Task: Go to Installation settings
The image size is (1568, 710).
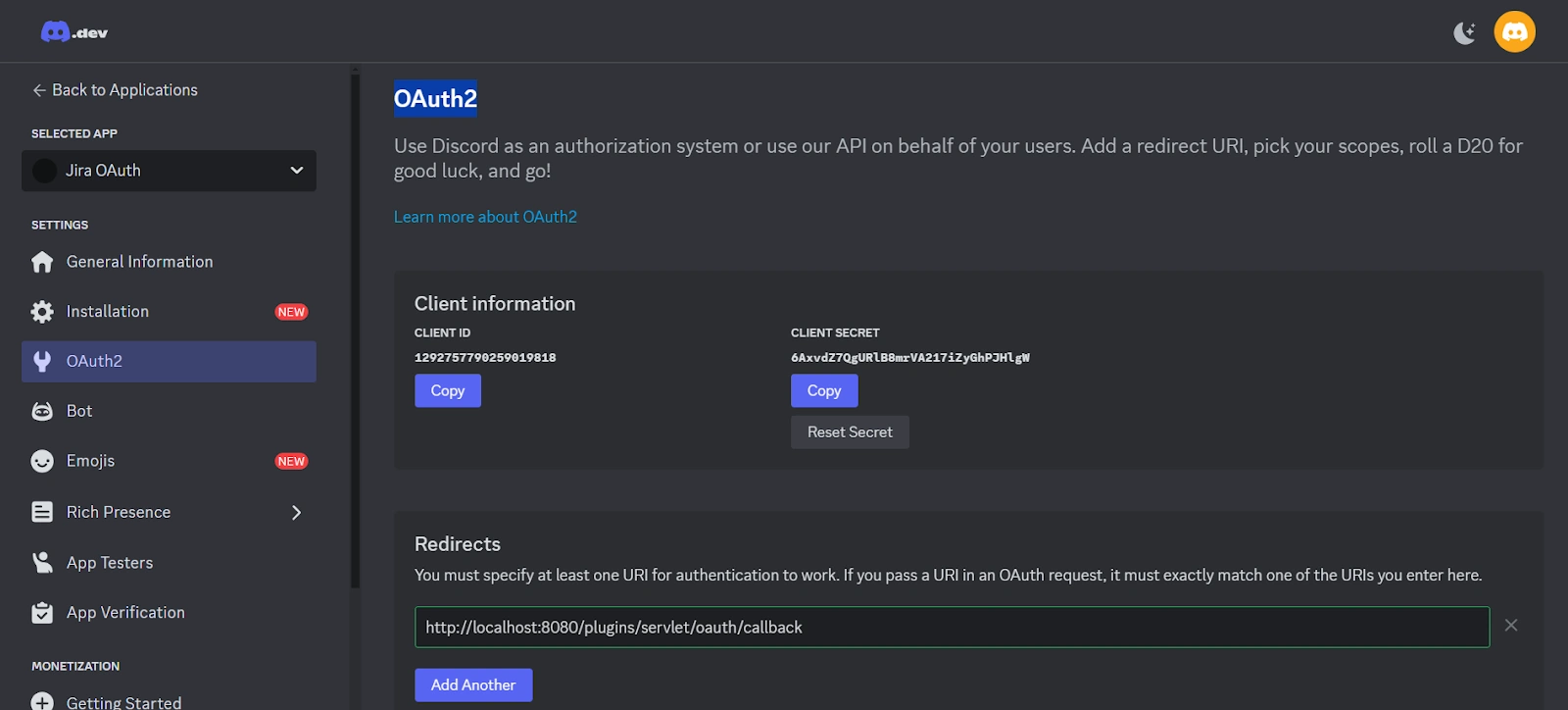Action: [x=169, y=312]
